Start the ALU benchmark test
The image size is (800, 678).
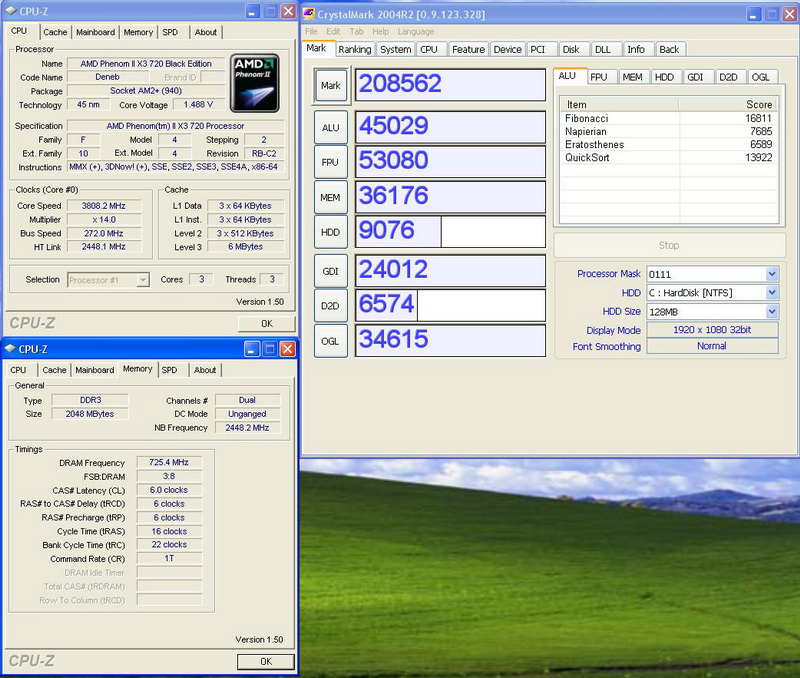(330, 127)
